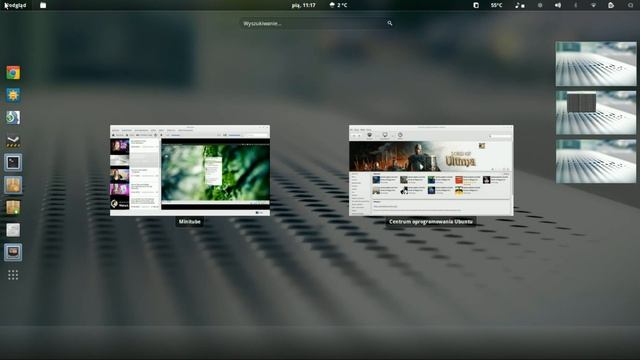Open the box icon with green dot
The width and height of the screenshot is (640, 360).
(13, 207)
